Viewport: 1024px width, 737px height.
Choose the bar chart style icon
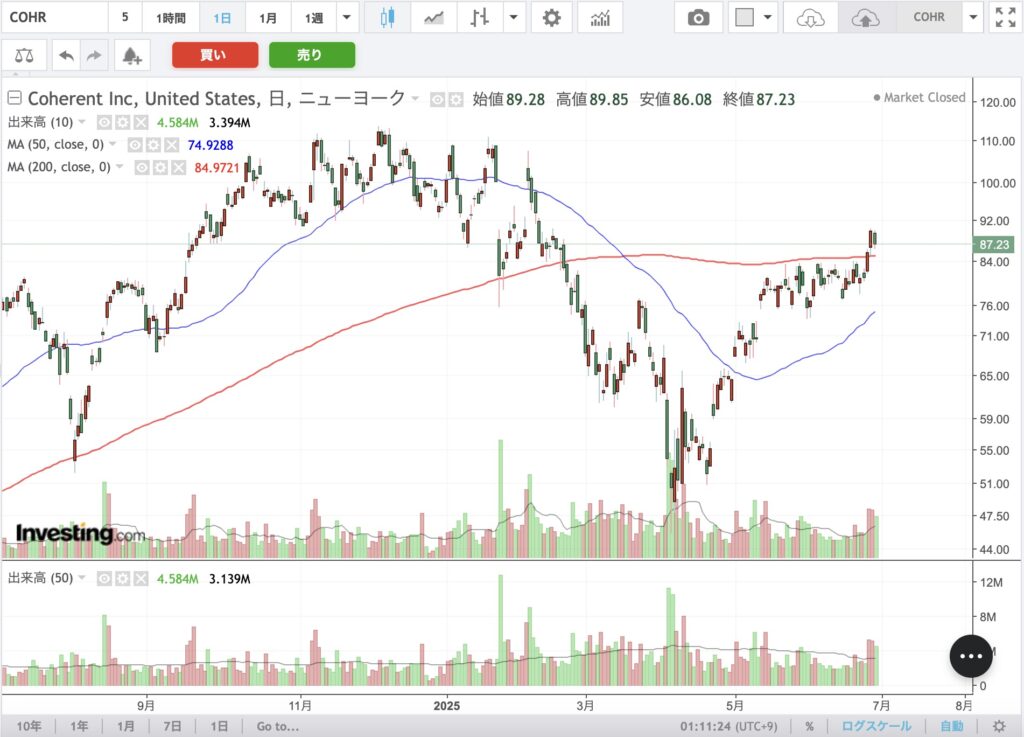[x=479, y=18]
